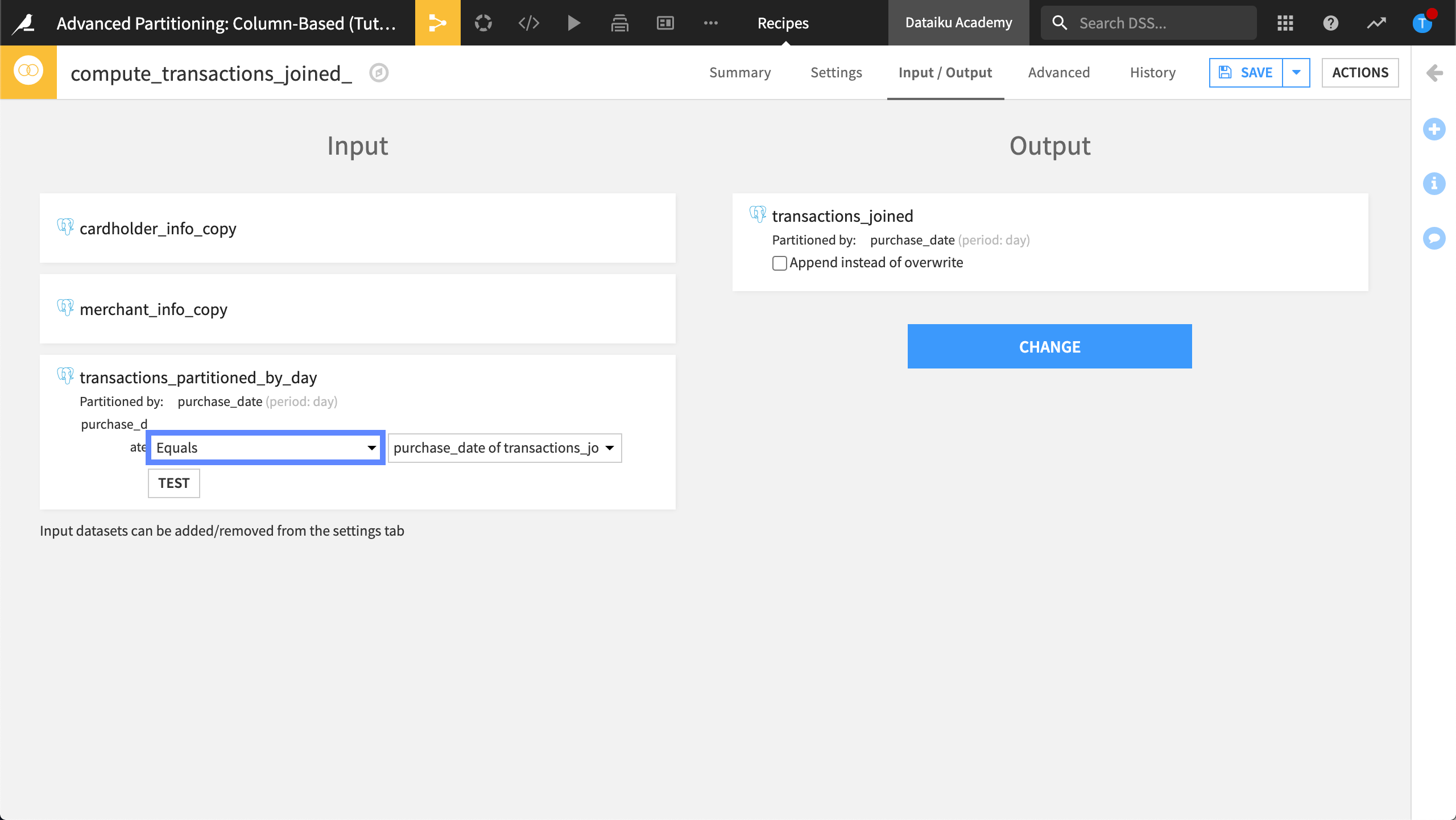Image resolution: width=1456 pixels, height=820 pixels.
Task: Enable Append instead of overwrite
Action: [x=779, y=263]
